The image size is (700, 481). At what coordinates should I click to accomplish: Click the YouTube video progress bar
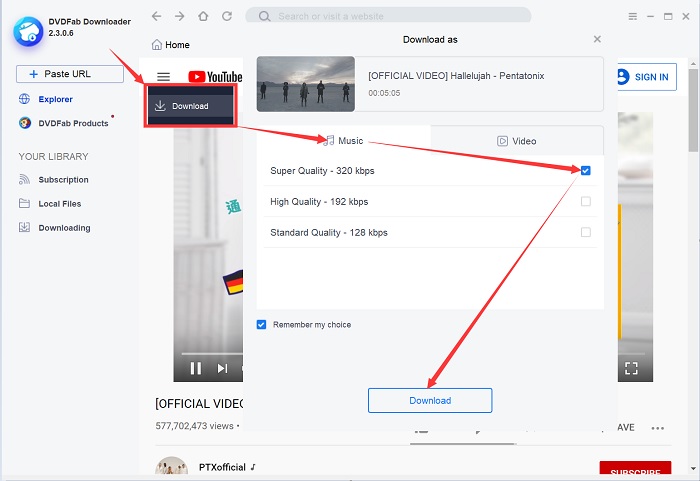tap(212, 354)
